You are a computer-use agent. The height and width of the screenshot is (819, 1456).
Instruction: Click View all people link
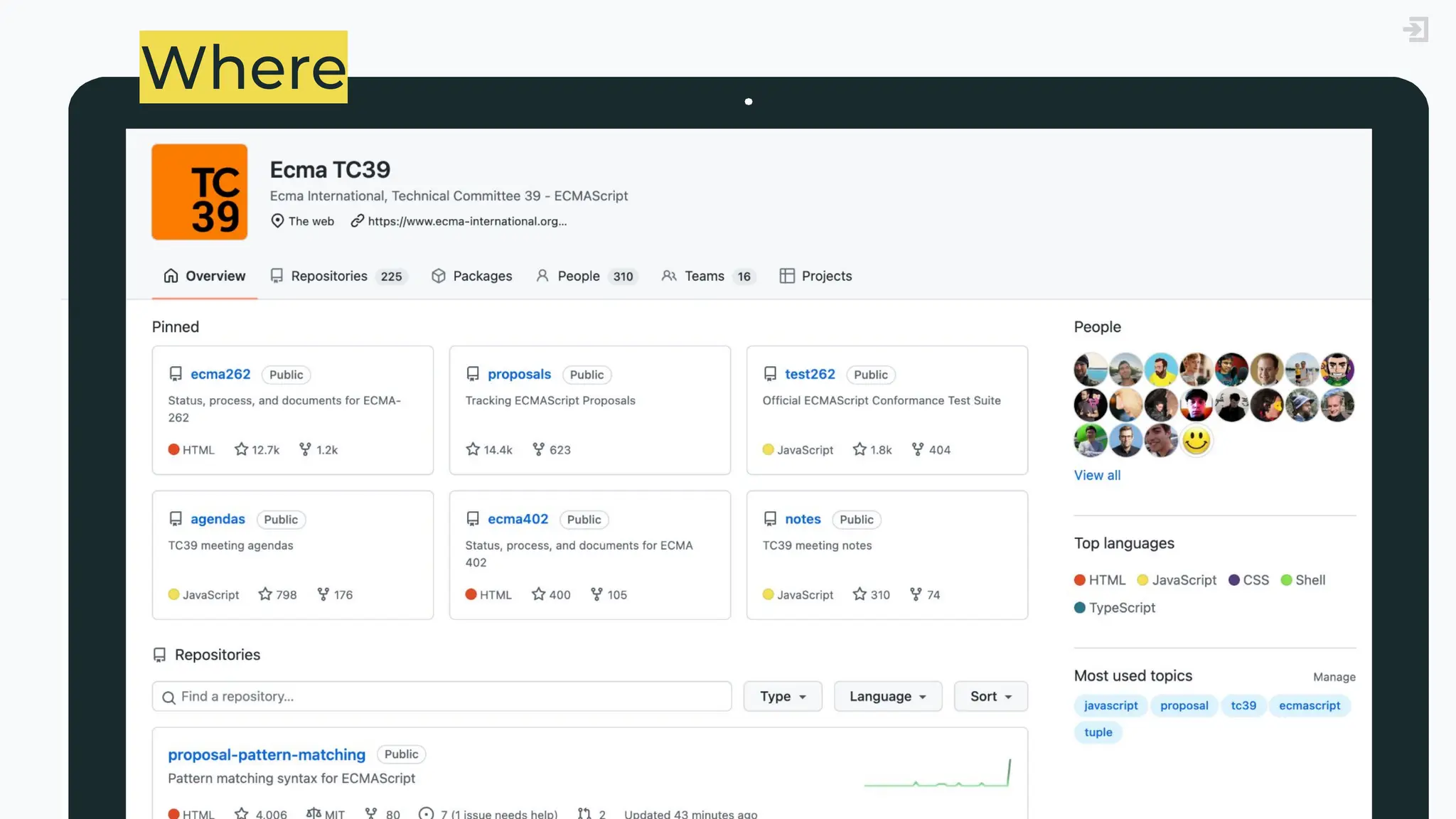coord(1097,475)
